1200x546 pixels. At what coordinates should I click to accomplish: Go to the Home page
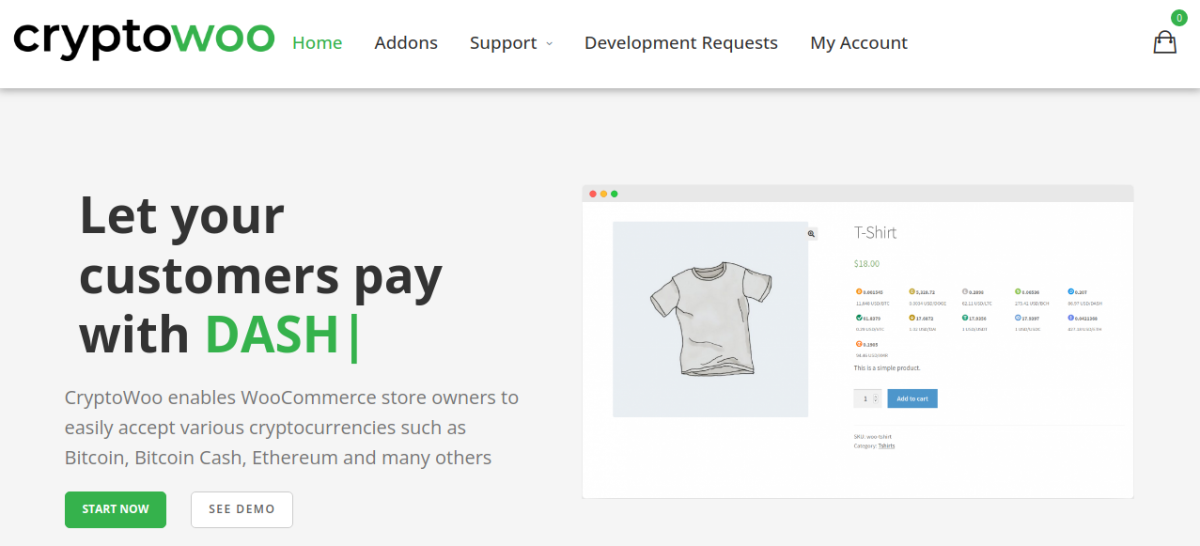tap(317, 43)
